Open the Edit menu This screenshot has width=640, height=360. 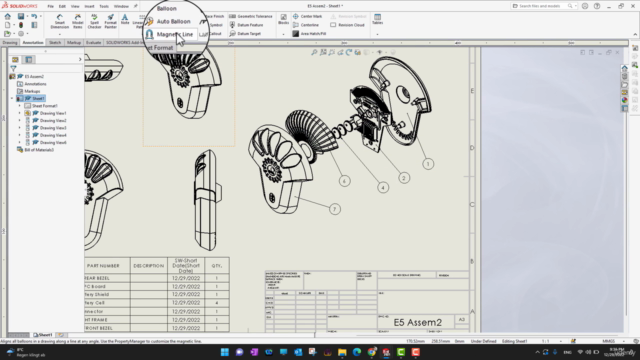62,6
